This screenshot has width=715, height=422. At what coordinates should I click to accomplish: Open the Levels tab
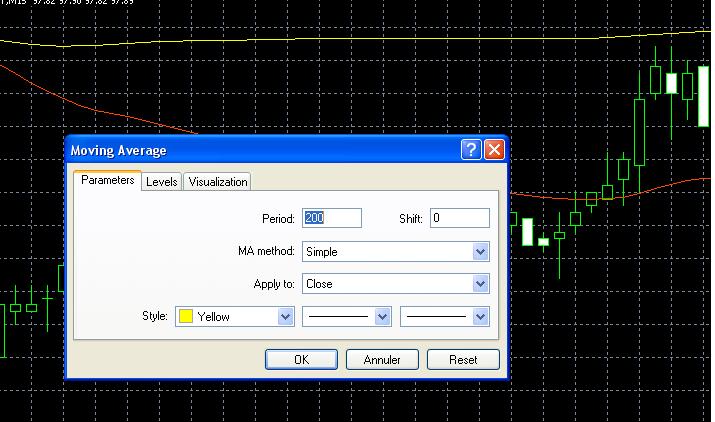161,182
